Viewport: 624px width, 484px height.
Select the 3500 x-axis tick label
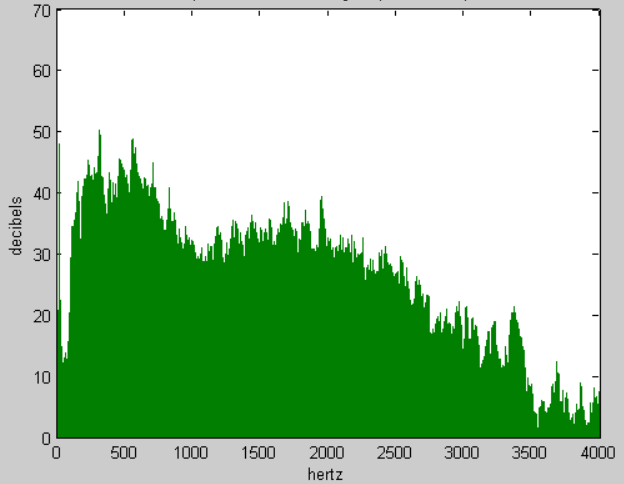tap(532, 453)
